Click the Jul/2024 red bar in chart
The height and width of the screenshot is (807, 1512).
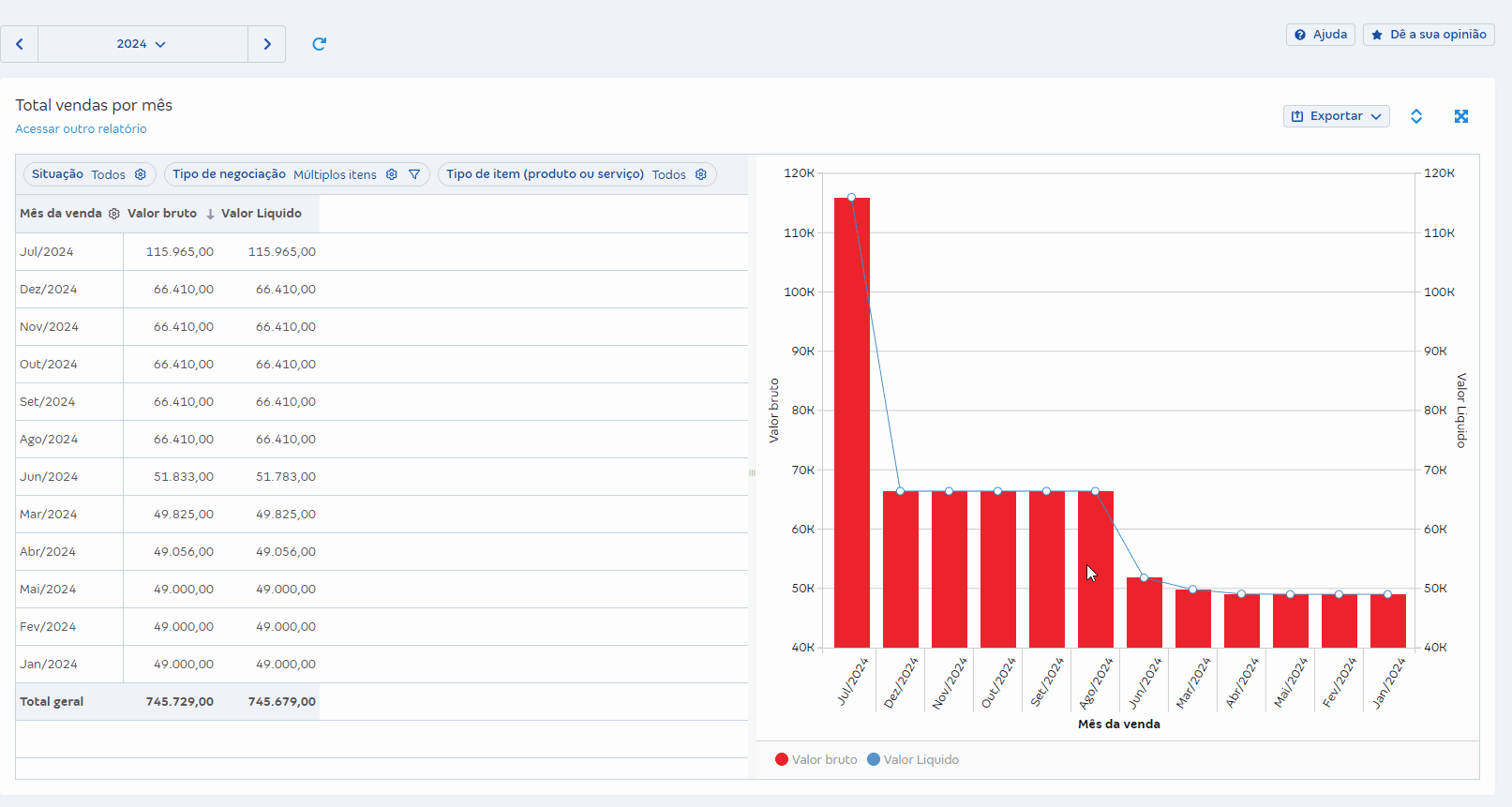852,422
